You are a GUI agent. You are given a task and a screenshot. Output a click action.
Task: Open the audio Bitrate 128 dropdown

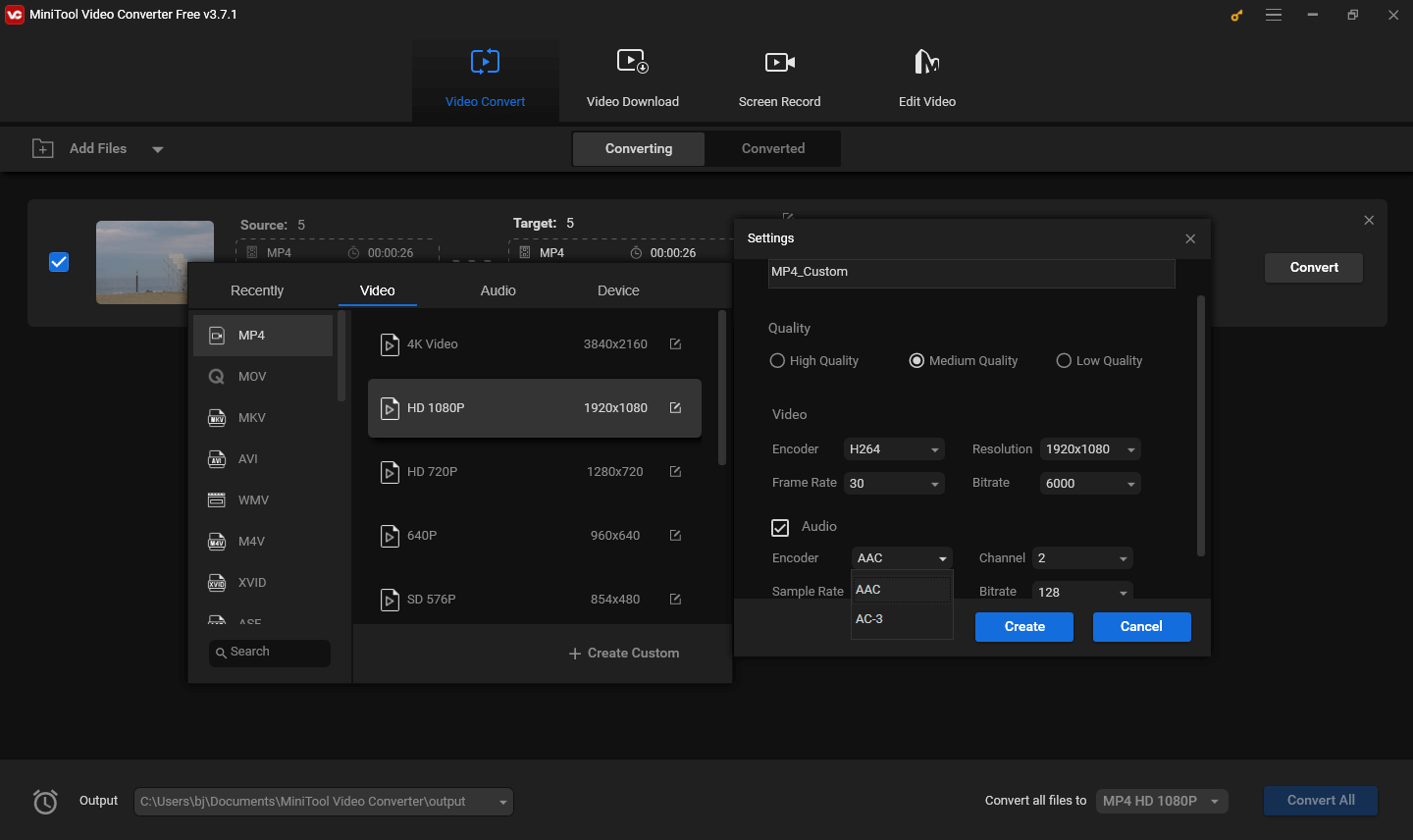1082,592
